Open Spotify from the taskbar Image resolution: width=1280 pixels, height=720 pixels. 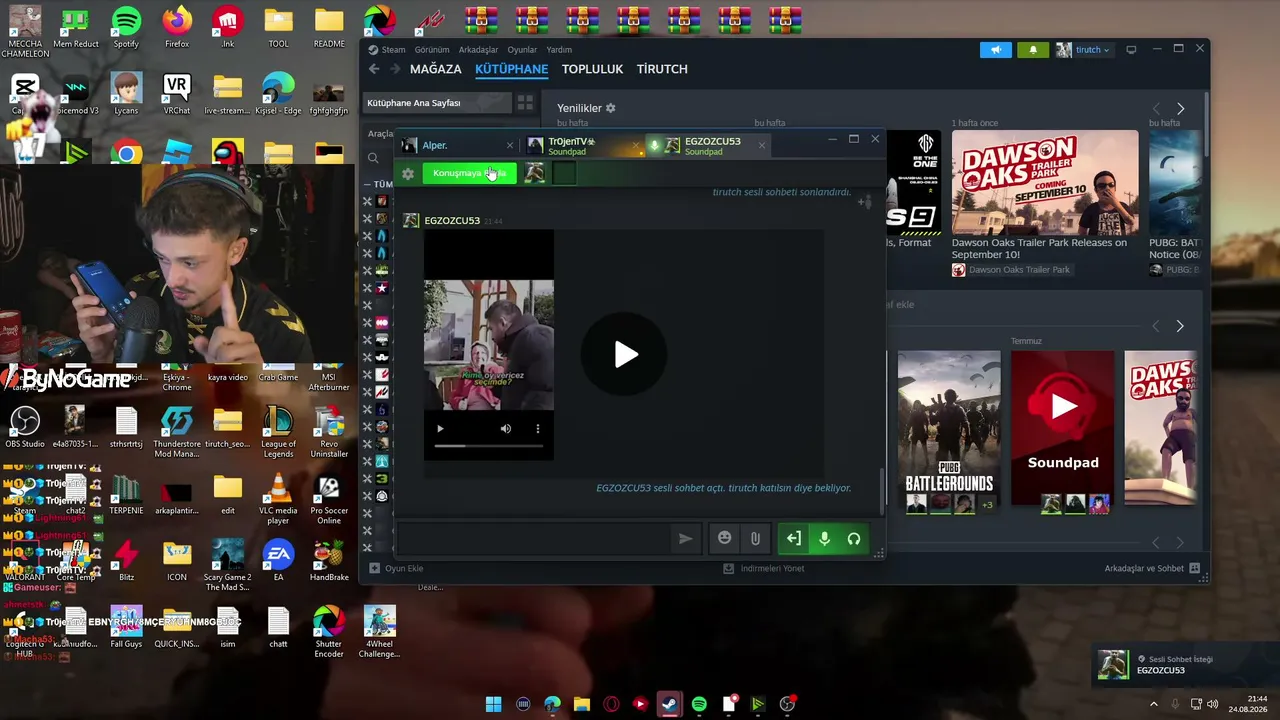point(699,704)
